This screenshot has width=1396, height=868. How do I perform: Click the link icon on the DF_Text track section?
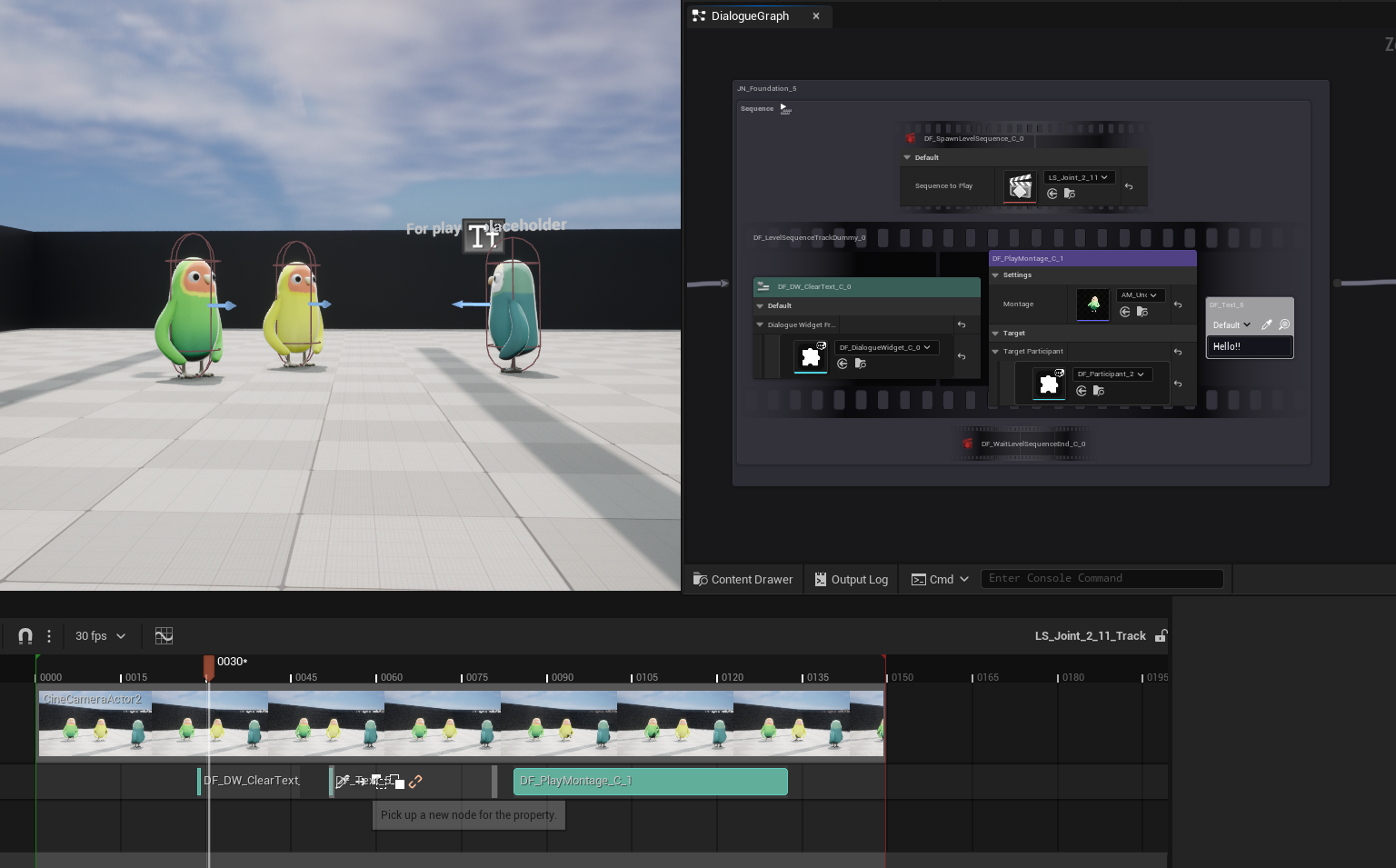[415, 782]
